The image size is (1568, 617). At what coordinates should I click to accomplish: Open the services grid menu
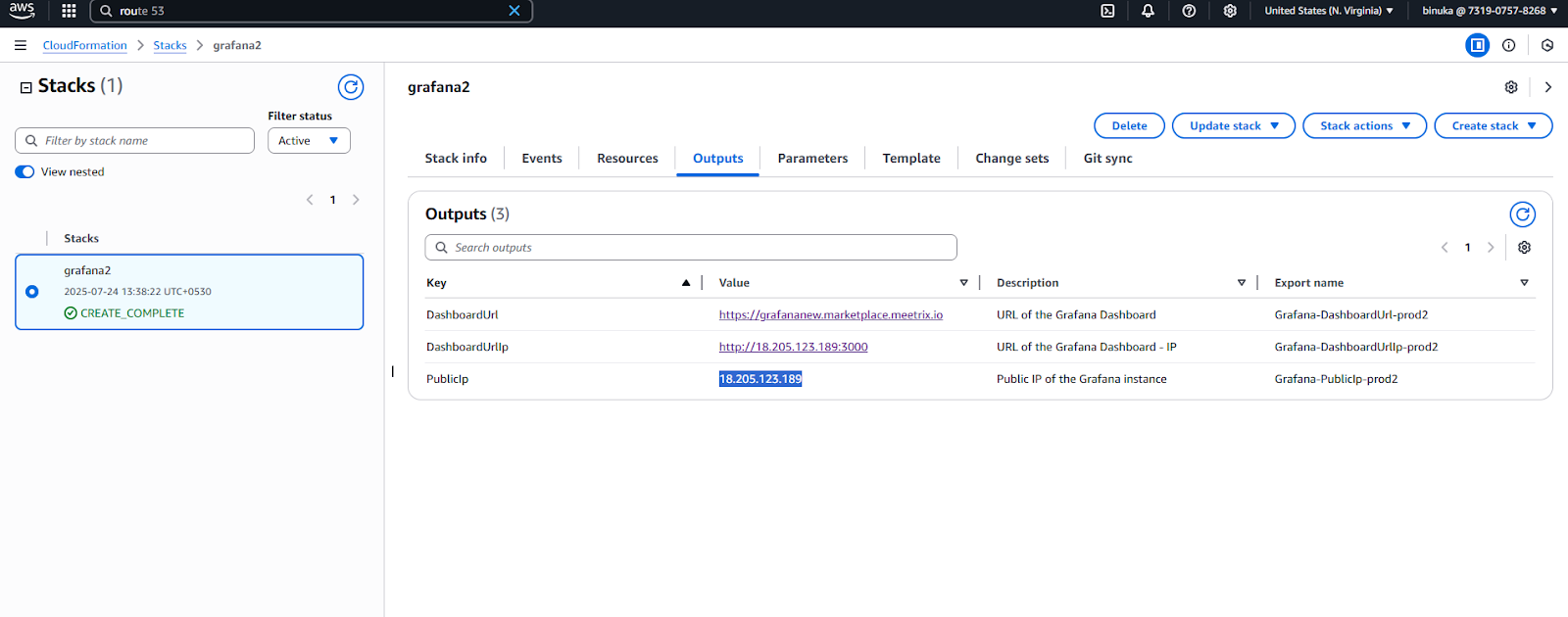(69, 11)
